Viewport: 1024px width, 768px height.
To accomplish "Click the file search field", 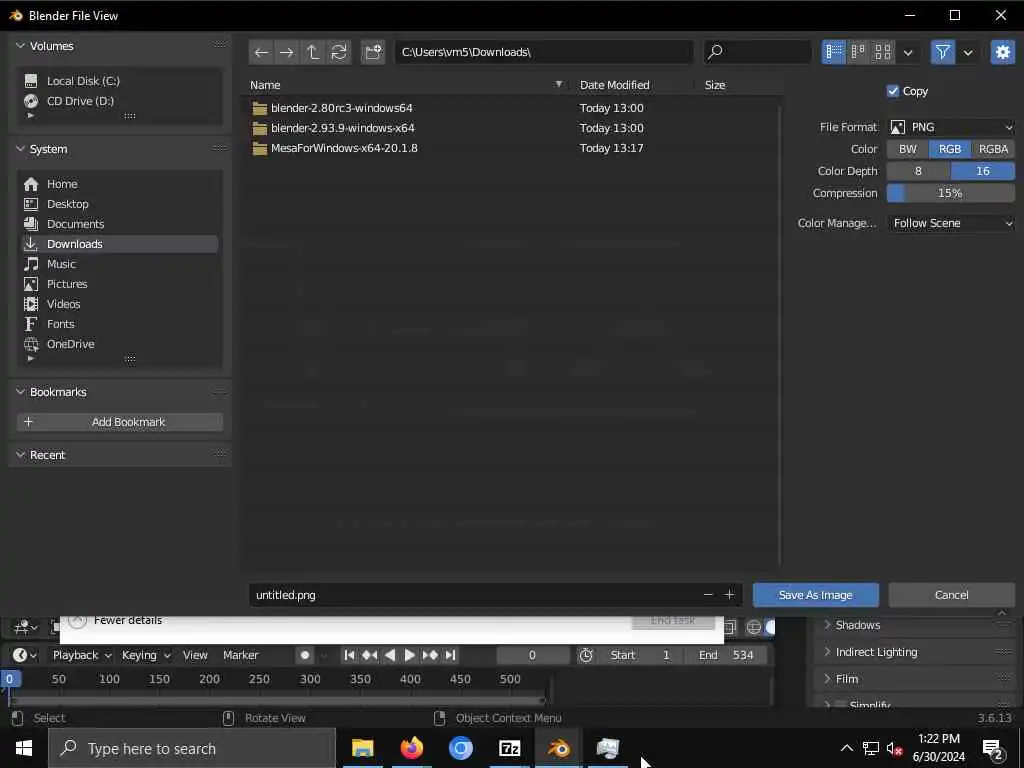I will pyautogui.click(x=758, y=52).
